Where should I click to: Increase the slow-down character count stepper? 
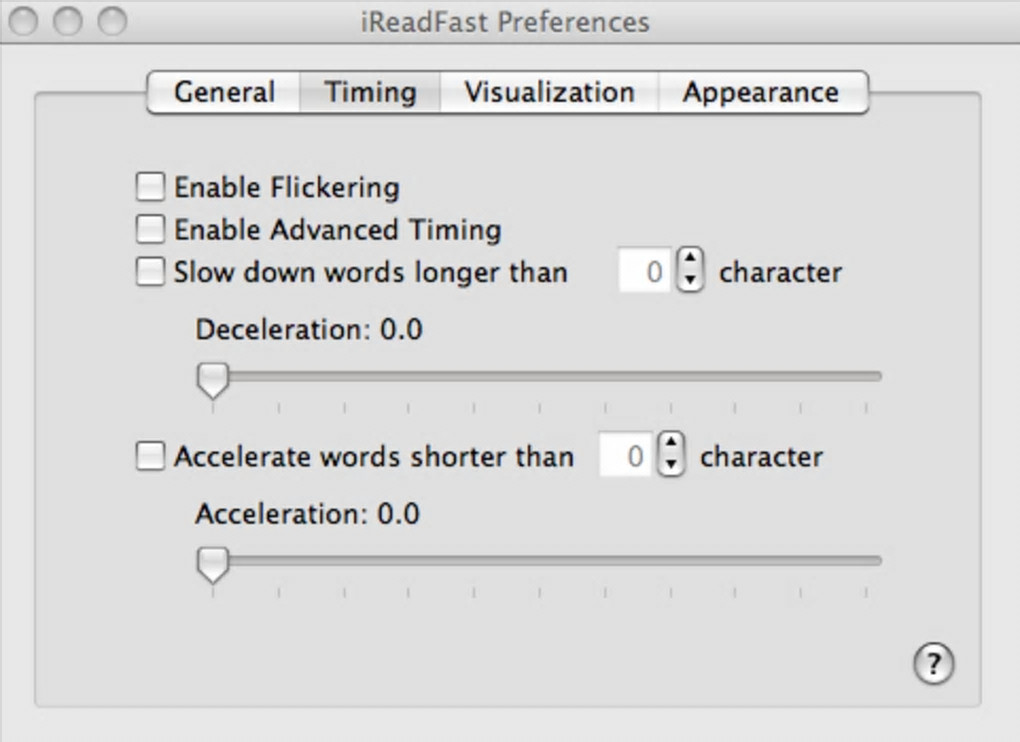tap(691, 261)
